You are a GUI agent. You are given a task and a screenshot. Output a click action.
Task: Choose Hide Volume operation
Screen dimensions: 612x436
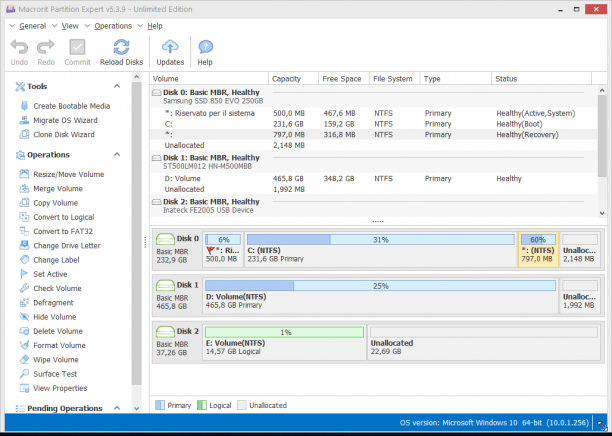coord(48,317)
